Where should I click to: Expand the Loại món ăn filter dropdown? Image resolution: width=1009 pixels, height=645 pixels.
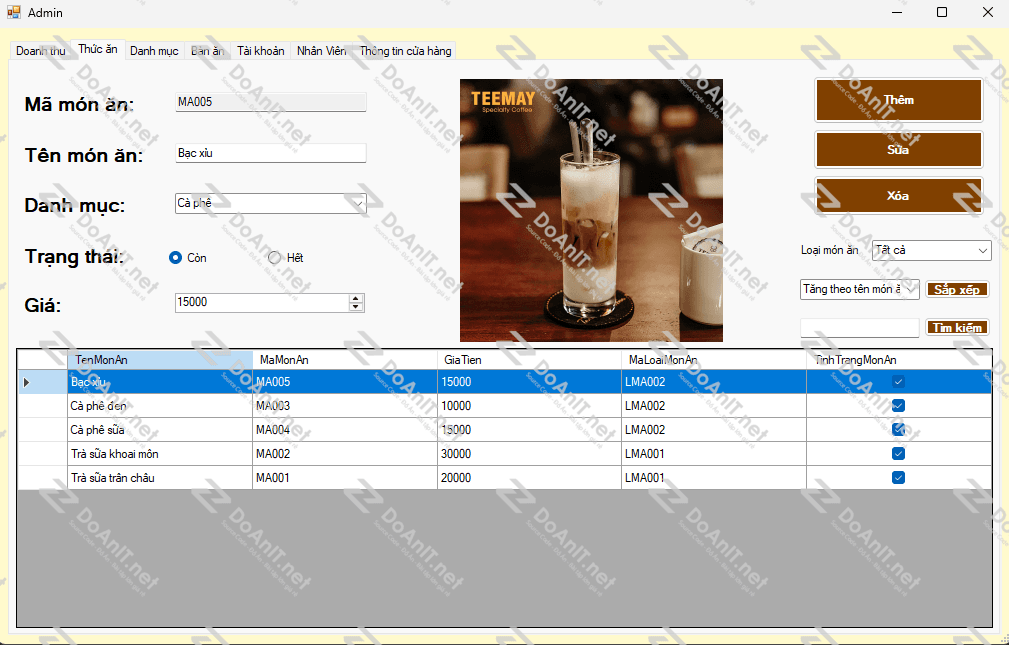pos(982,250)
